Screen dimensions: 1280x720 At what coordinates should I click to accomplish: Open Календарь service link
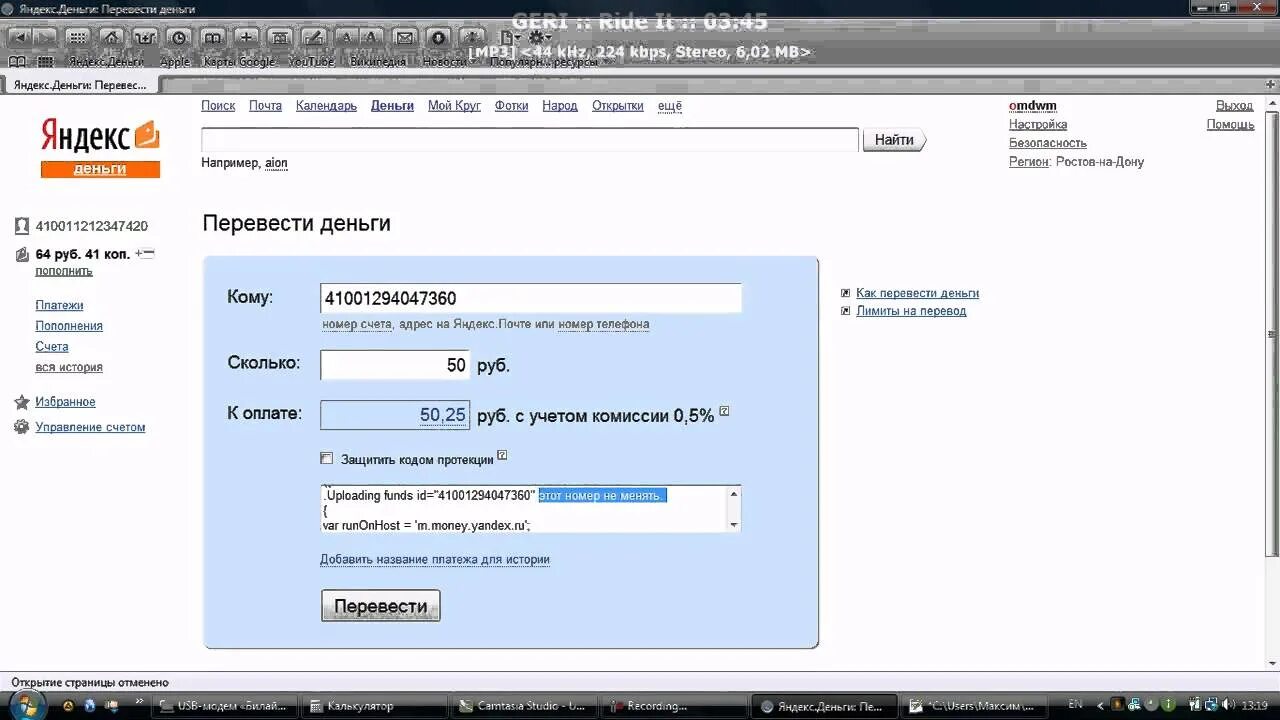click(x=326, y=105)
